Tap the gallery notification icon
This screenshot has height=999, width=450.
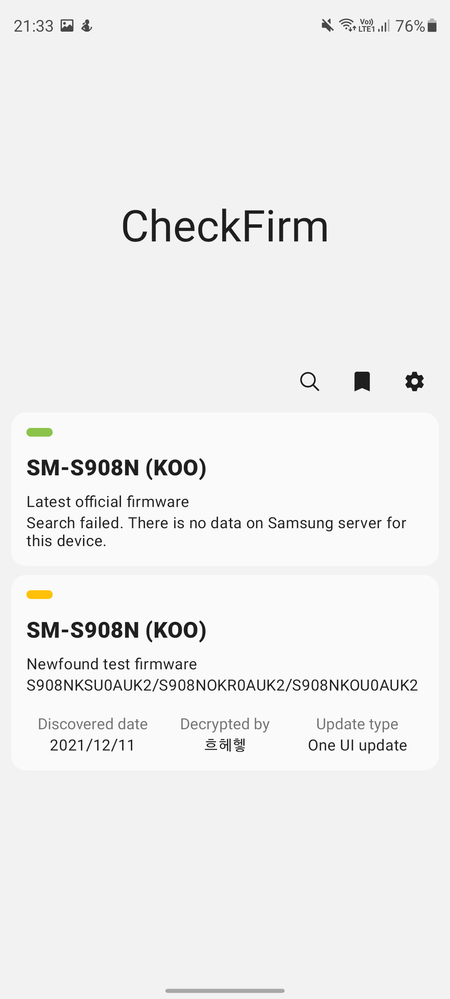point(67,25)
